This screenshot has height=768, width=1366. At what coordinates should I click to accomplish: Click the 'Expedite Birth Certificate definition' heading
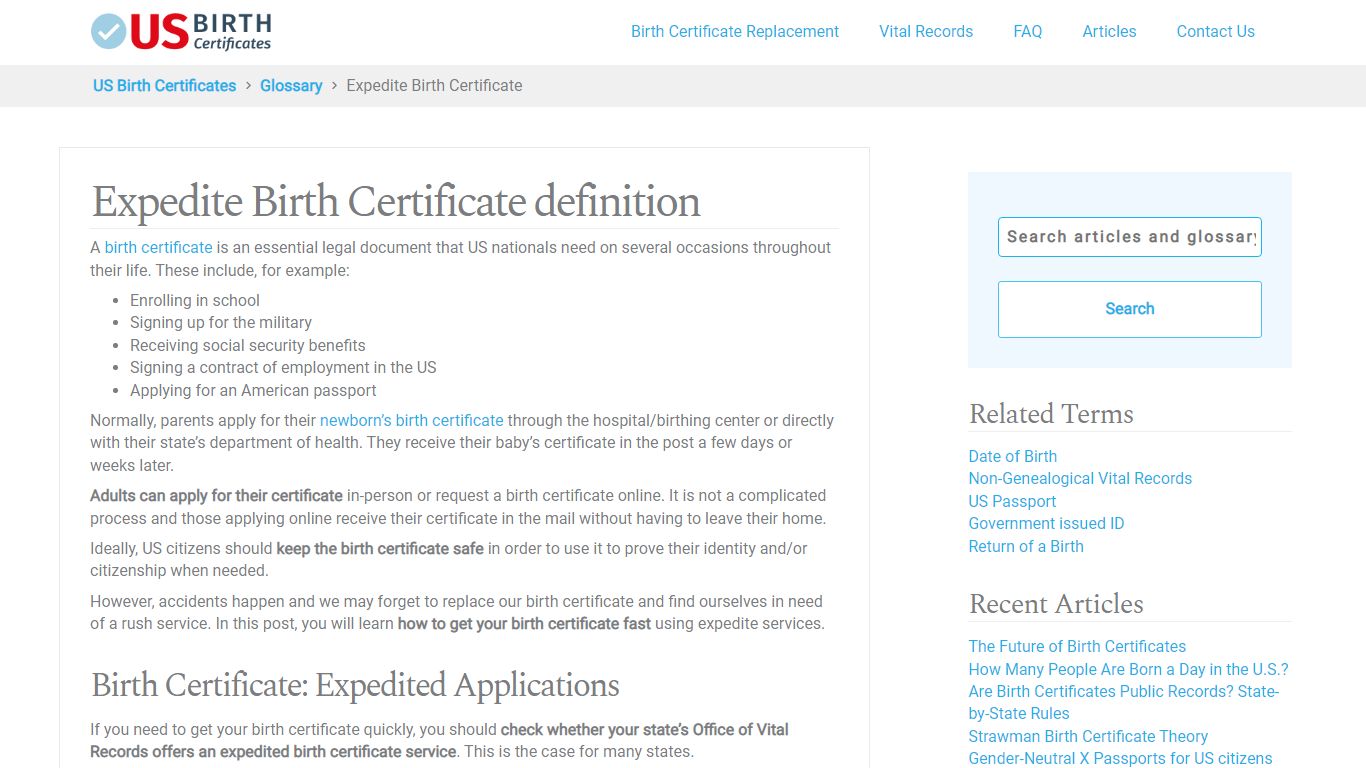pyautogui.click(x=396, y=202)
